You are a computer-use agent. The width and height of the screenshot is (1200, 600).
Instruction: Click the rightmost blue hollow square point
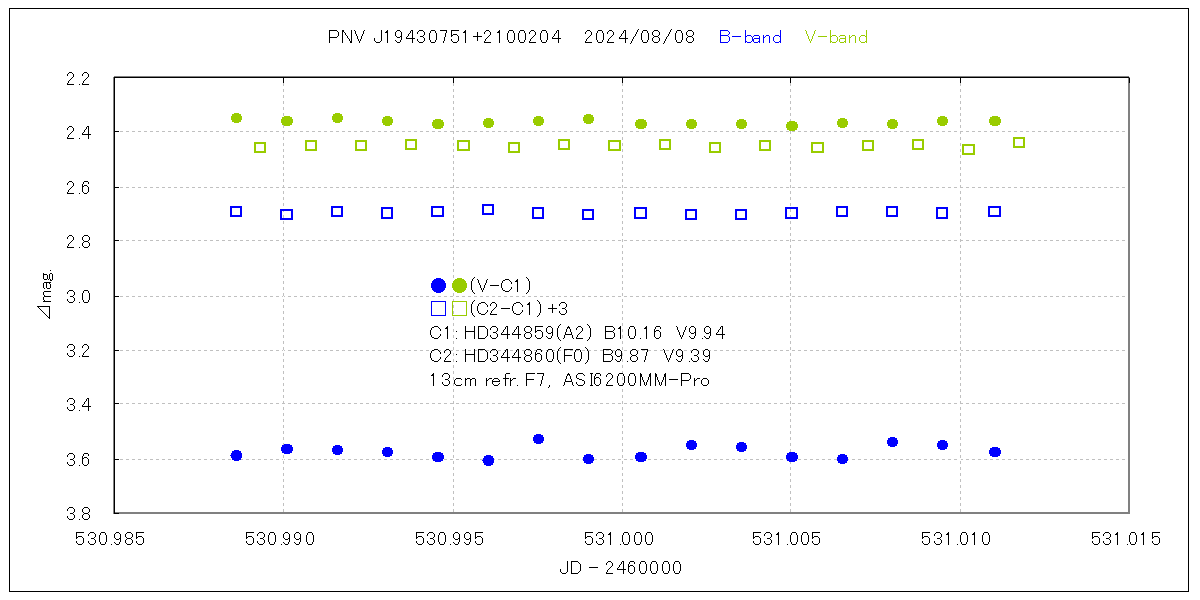(994, 212)
